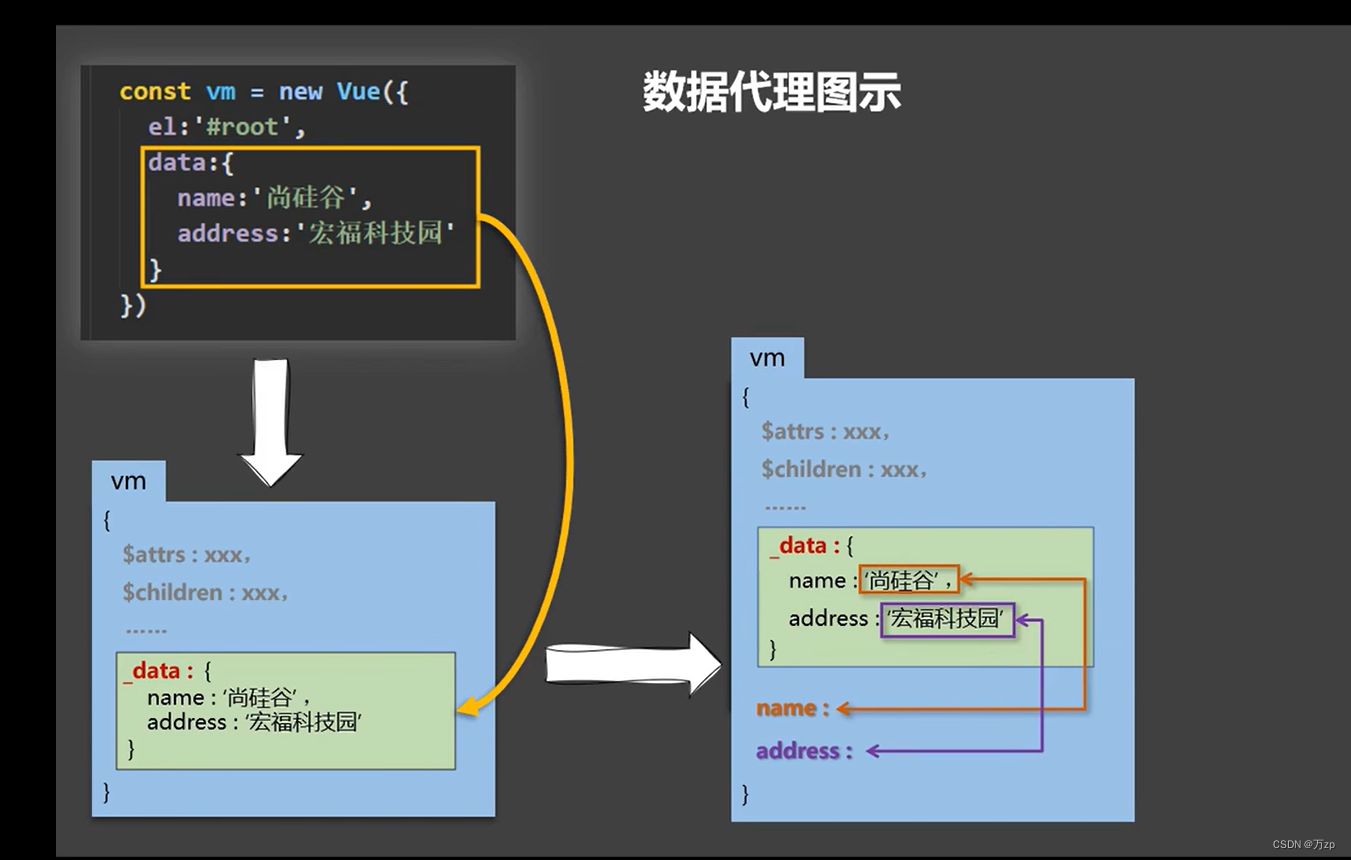1351x860 pixels.
Task: Click '$children : xxx,' in the vm box with proxied properties
Action: [x=843, y=469]
